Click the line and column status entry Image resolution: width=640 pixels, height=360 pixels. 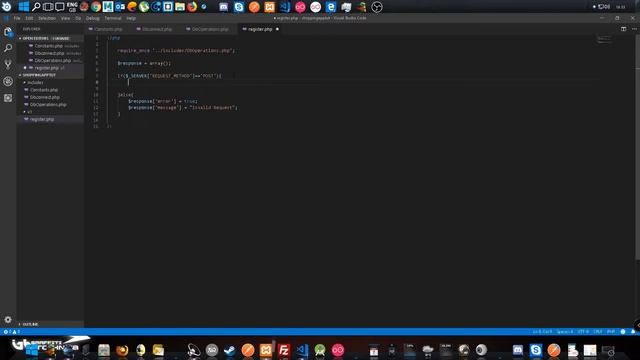[542, 331]
